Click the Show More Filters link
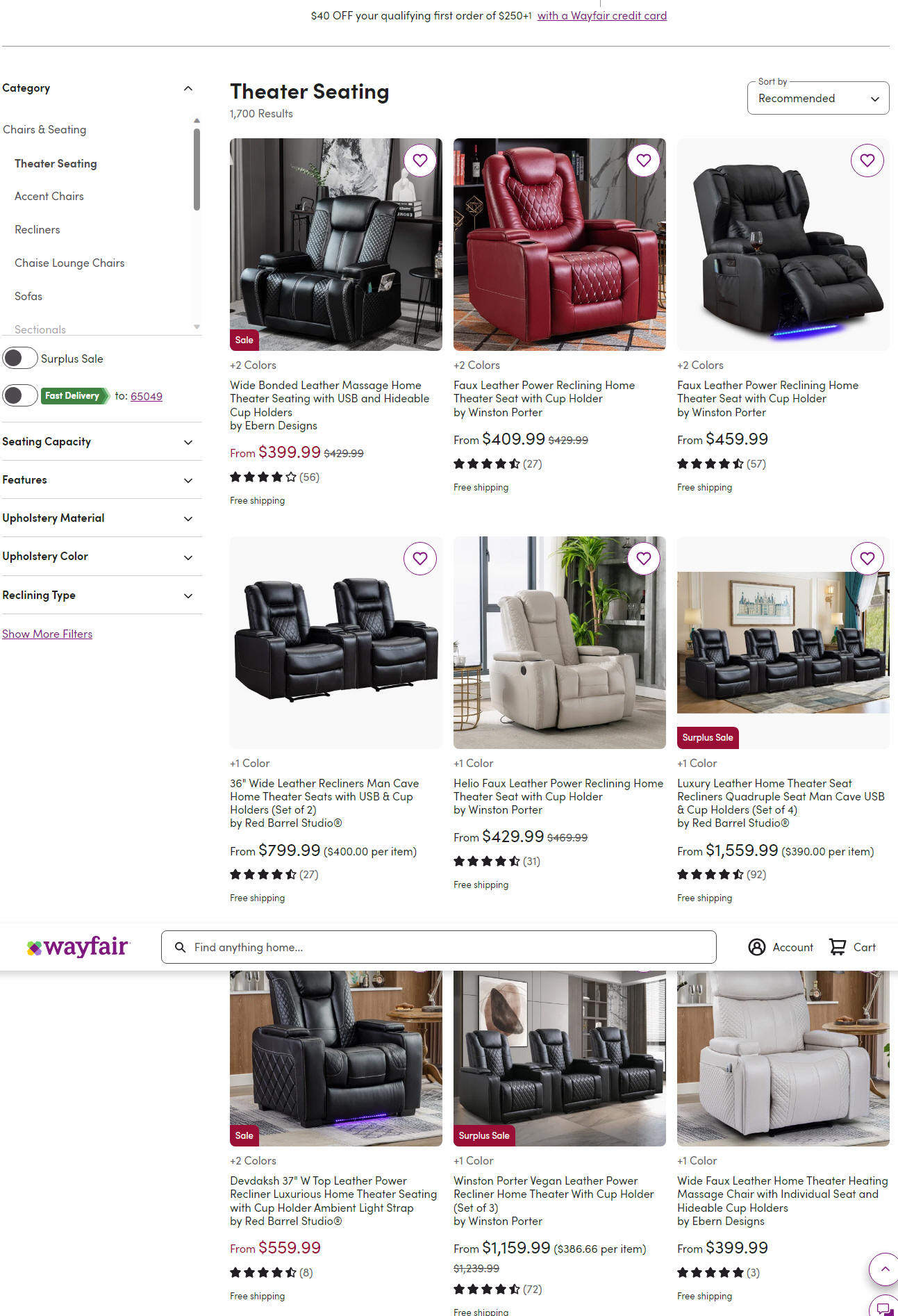Image resolution: width=898 pixels, height=1316 pixels. point(47,634)
